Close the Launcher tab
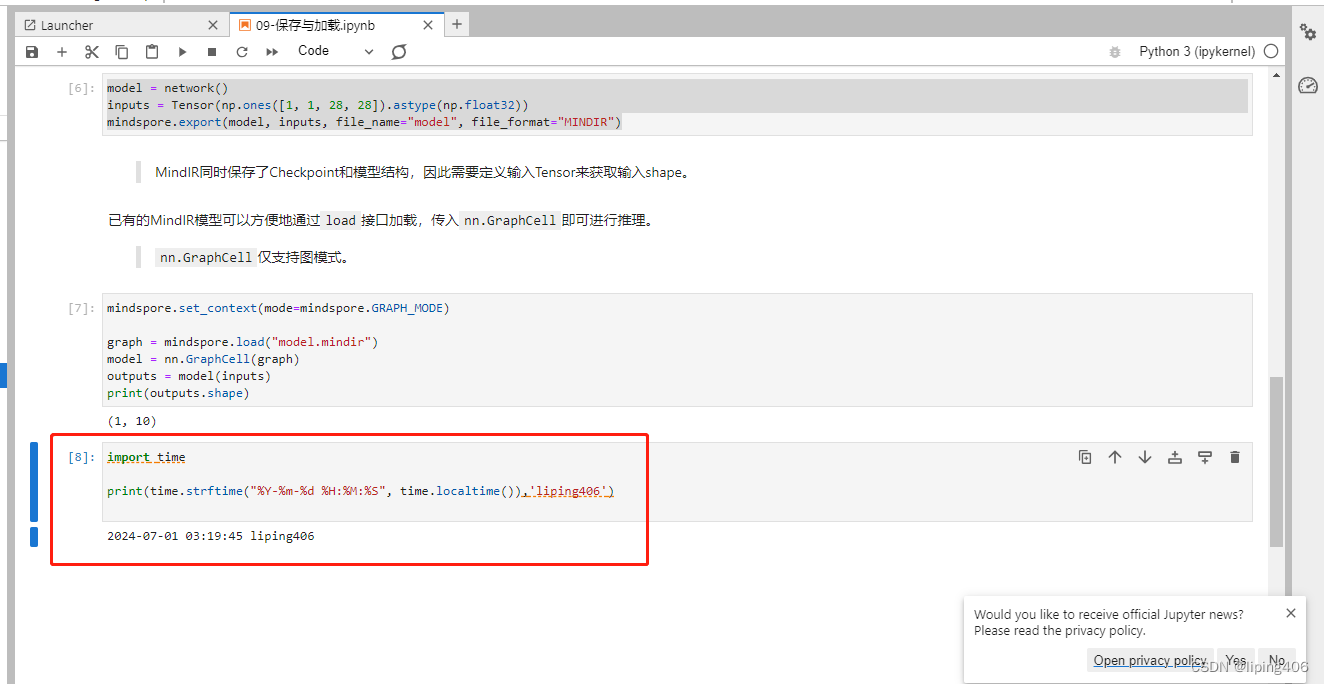Screen dimensions: 1324x684 [213, 25]
